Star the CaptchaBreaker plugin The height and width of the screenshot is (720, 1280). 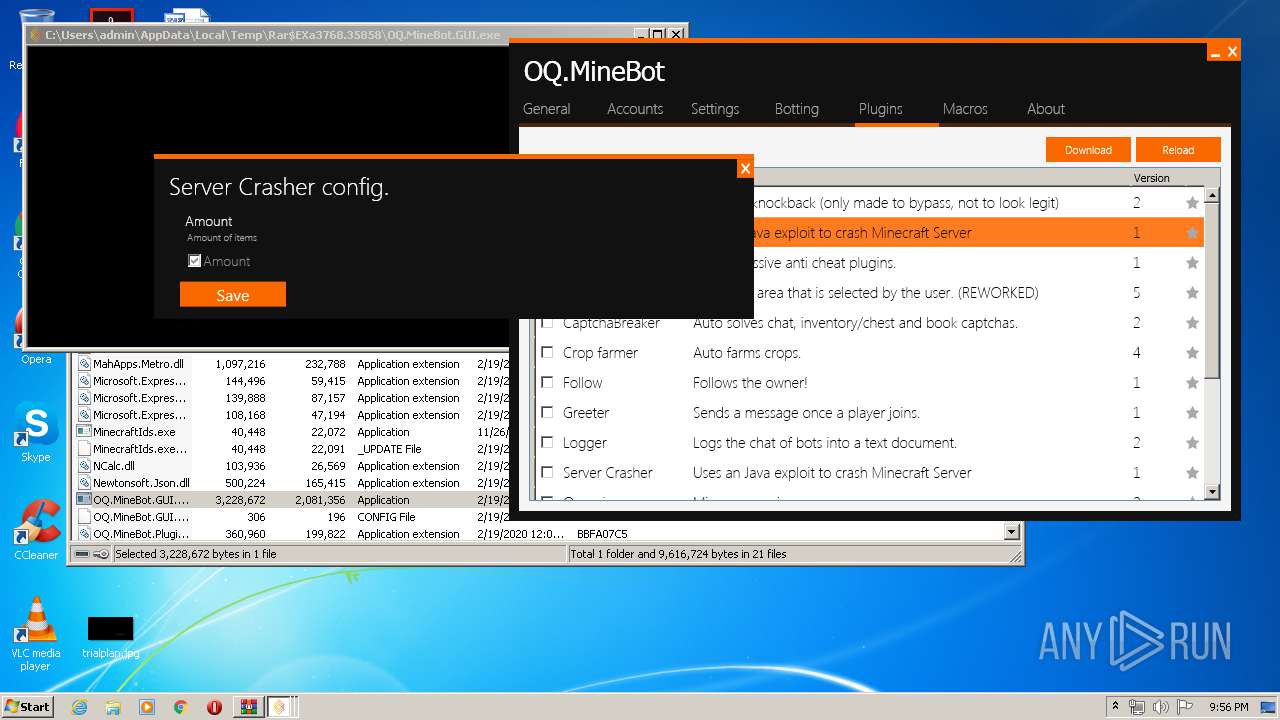(x=1192, y=323)
